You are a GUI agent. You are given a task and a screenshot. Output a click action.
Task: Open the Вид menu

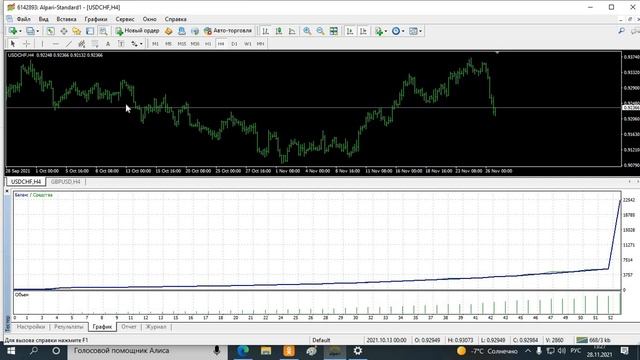click(x=44, y=19)
